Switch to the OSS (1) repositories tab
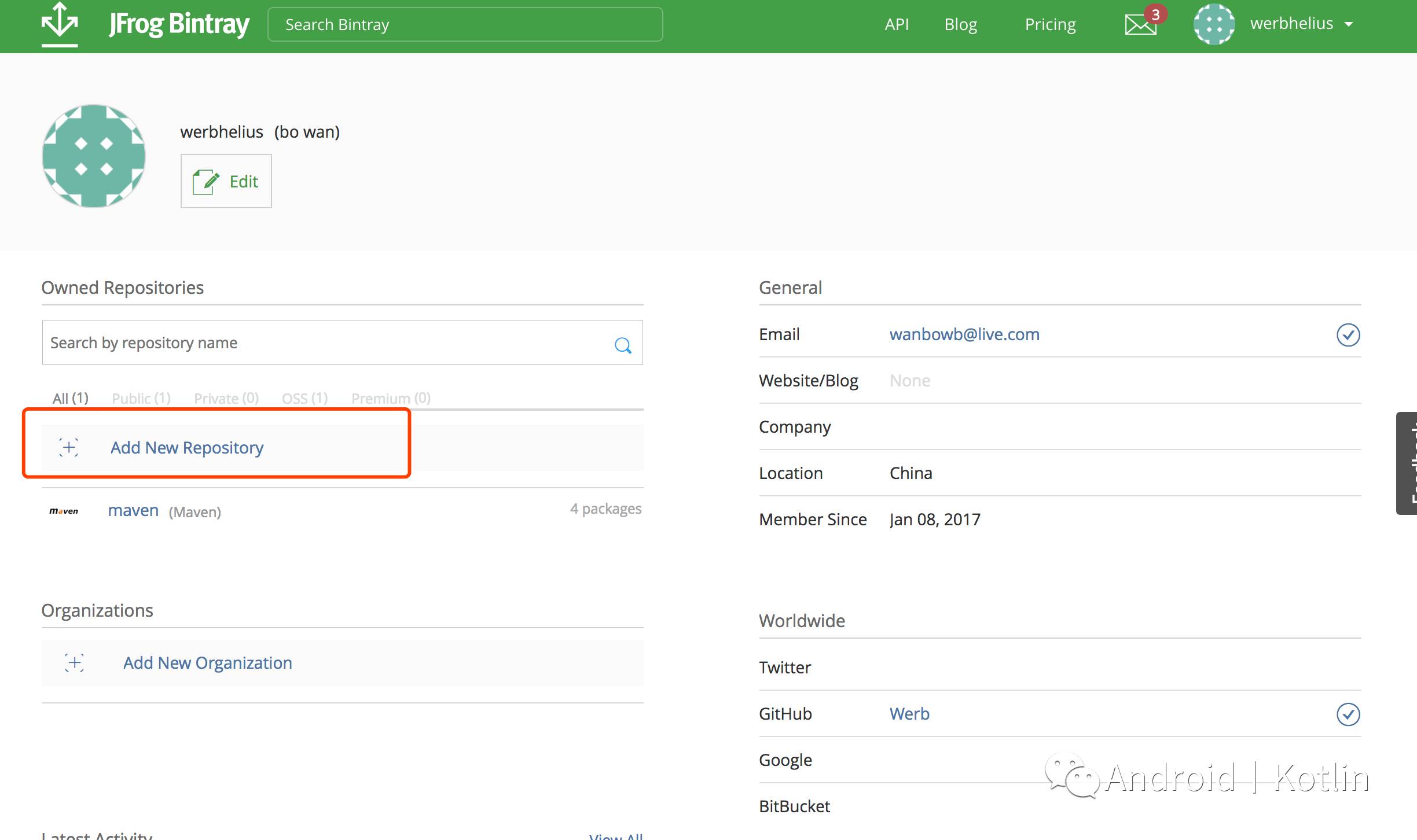 click(304, 398)
